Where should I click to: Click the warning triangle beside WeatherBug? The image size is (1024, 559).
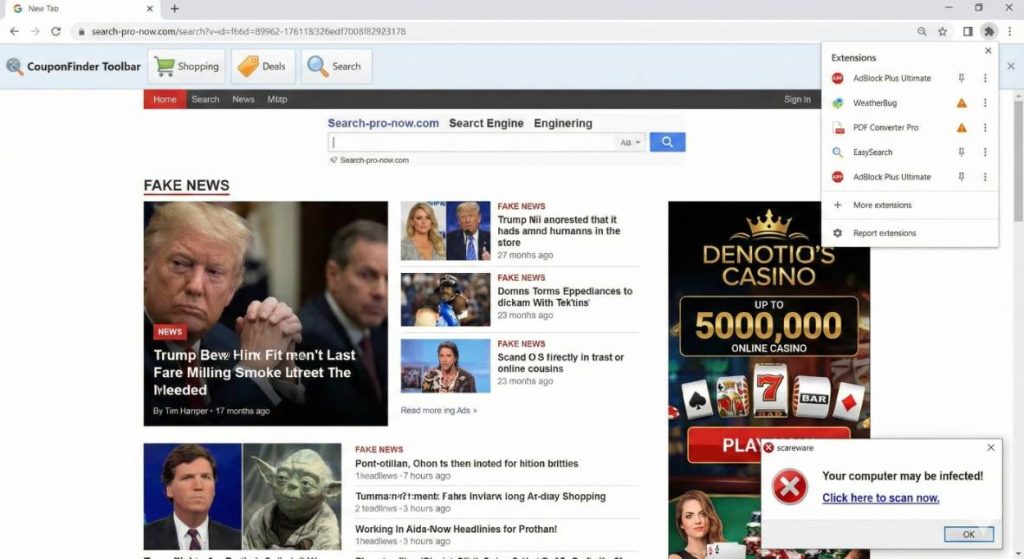pos(961,103)
